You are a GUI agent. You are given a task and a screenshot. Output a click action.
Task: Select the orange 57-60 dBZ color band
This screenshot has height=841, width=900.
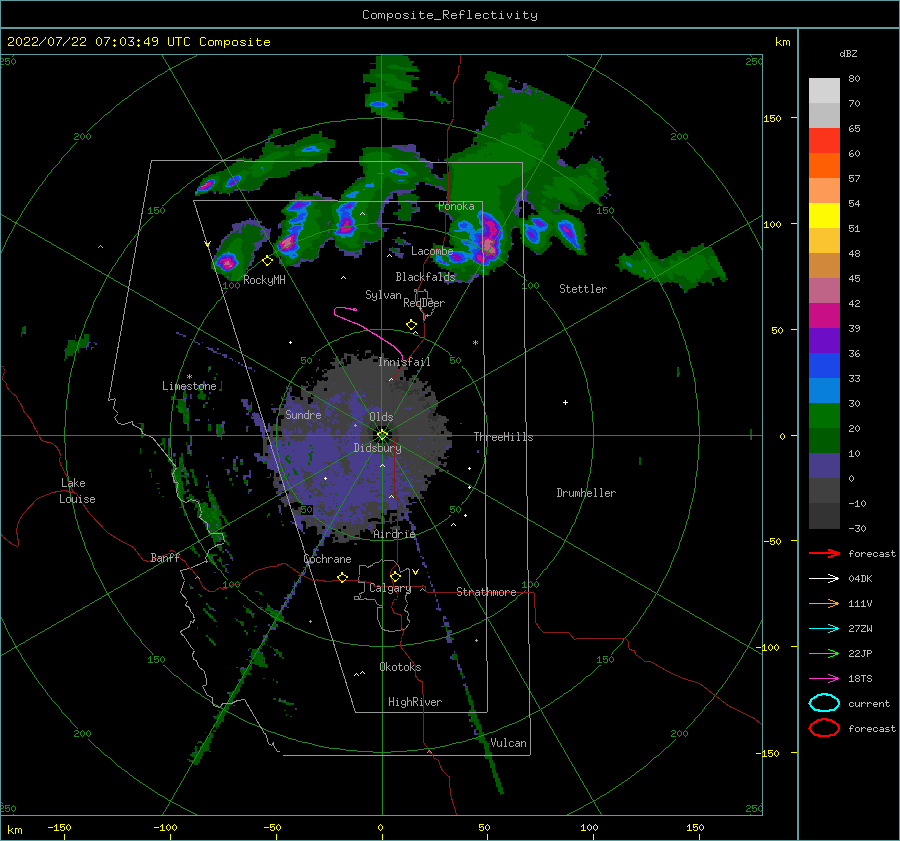(x=824, y=166)
